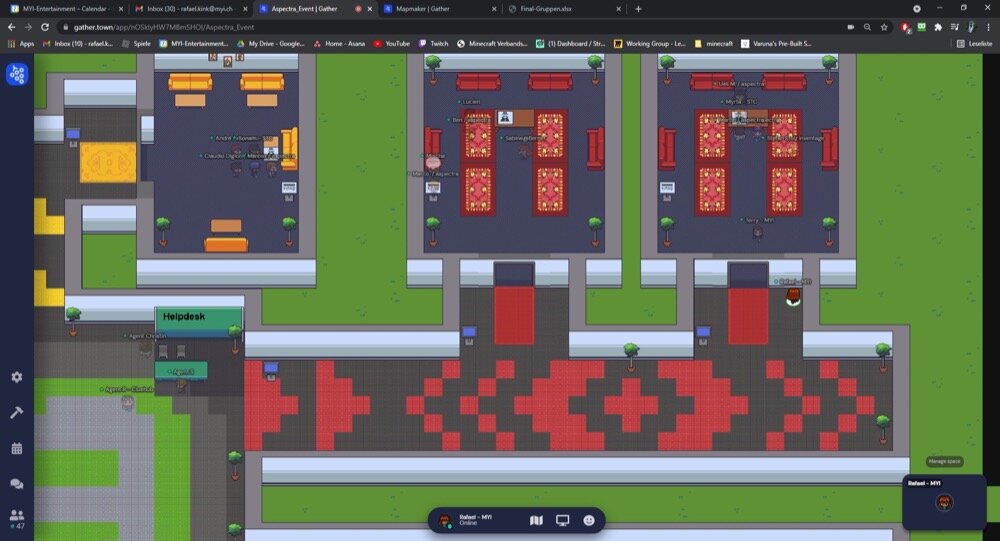This screenshot has width=1000, height=541.
Task: Open the settings gear in sidebar
Action: pyautogui.click(x=16, y=377)
